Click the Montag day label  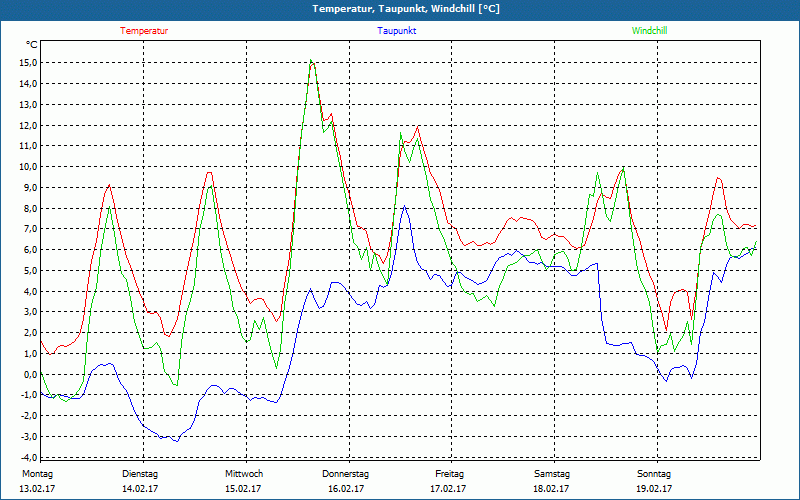coord(37,474)
